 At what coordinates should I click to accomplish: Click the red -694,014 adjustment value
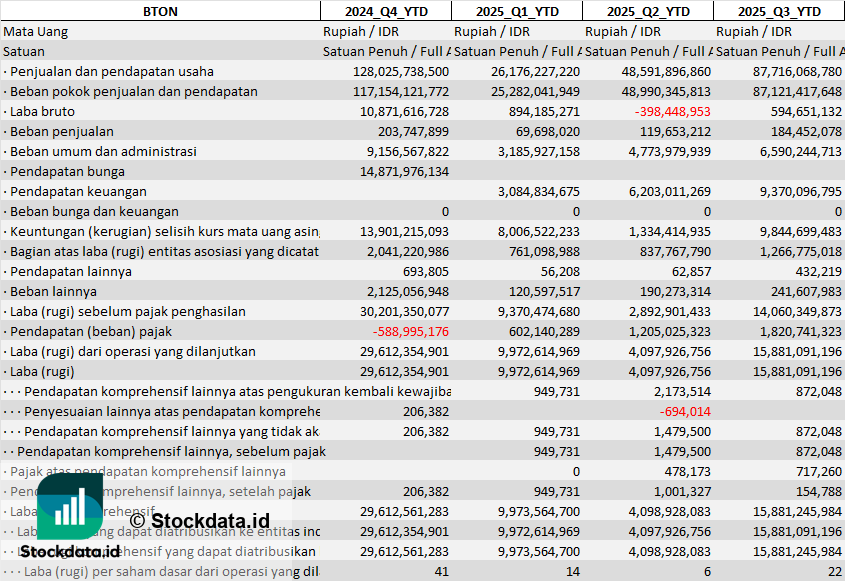click(685, 411)
